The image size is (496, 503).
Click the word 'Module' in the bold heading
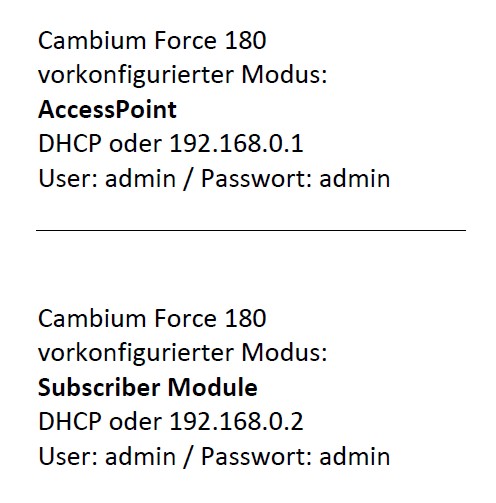[212, 387]
